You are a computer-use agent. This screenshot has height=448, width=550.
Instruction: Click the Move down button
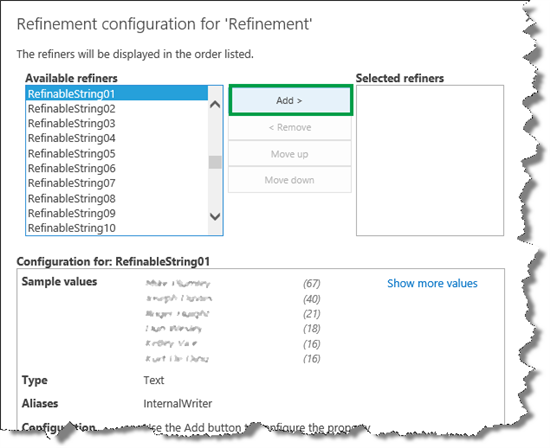coord(290,180)
